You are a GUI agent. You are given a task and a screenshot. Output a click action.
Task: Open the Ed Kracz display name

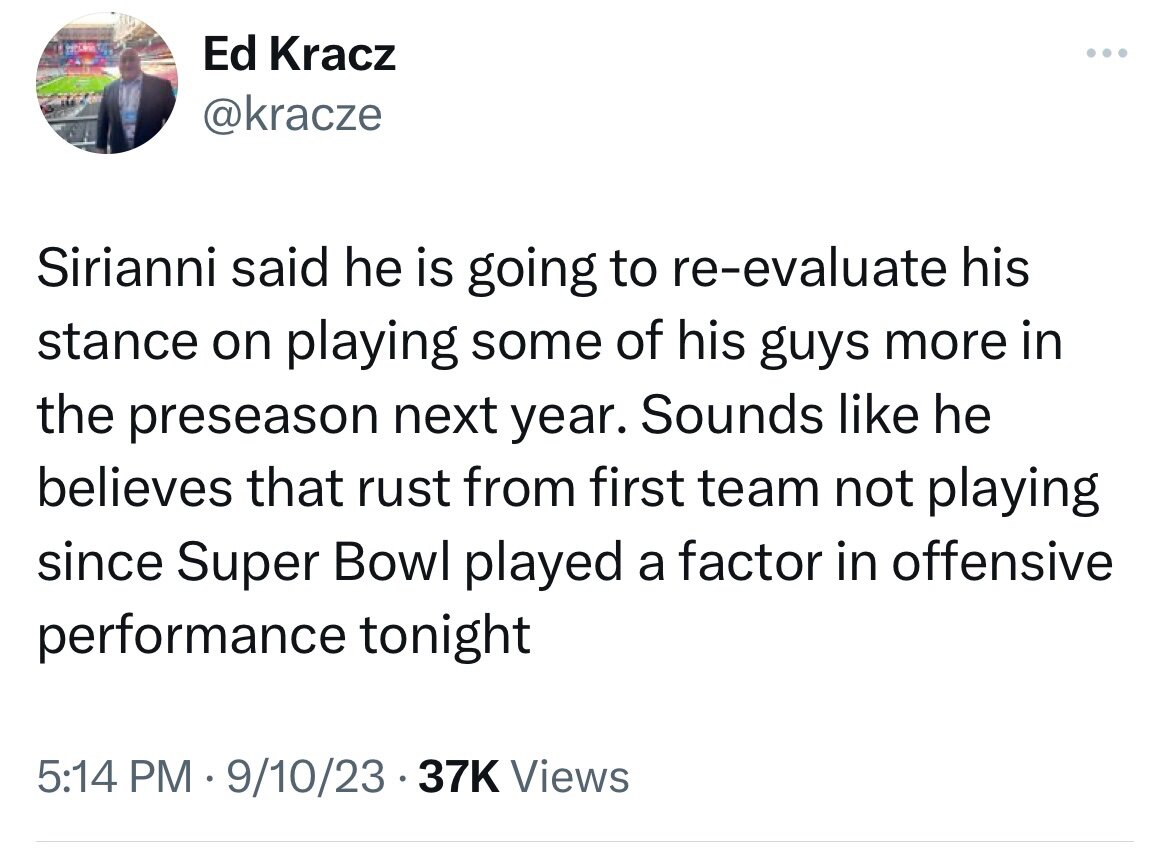299,56
